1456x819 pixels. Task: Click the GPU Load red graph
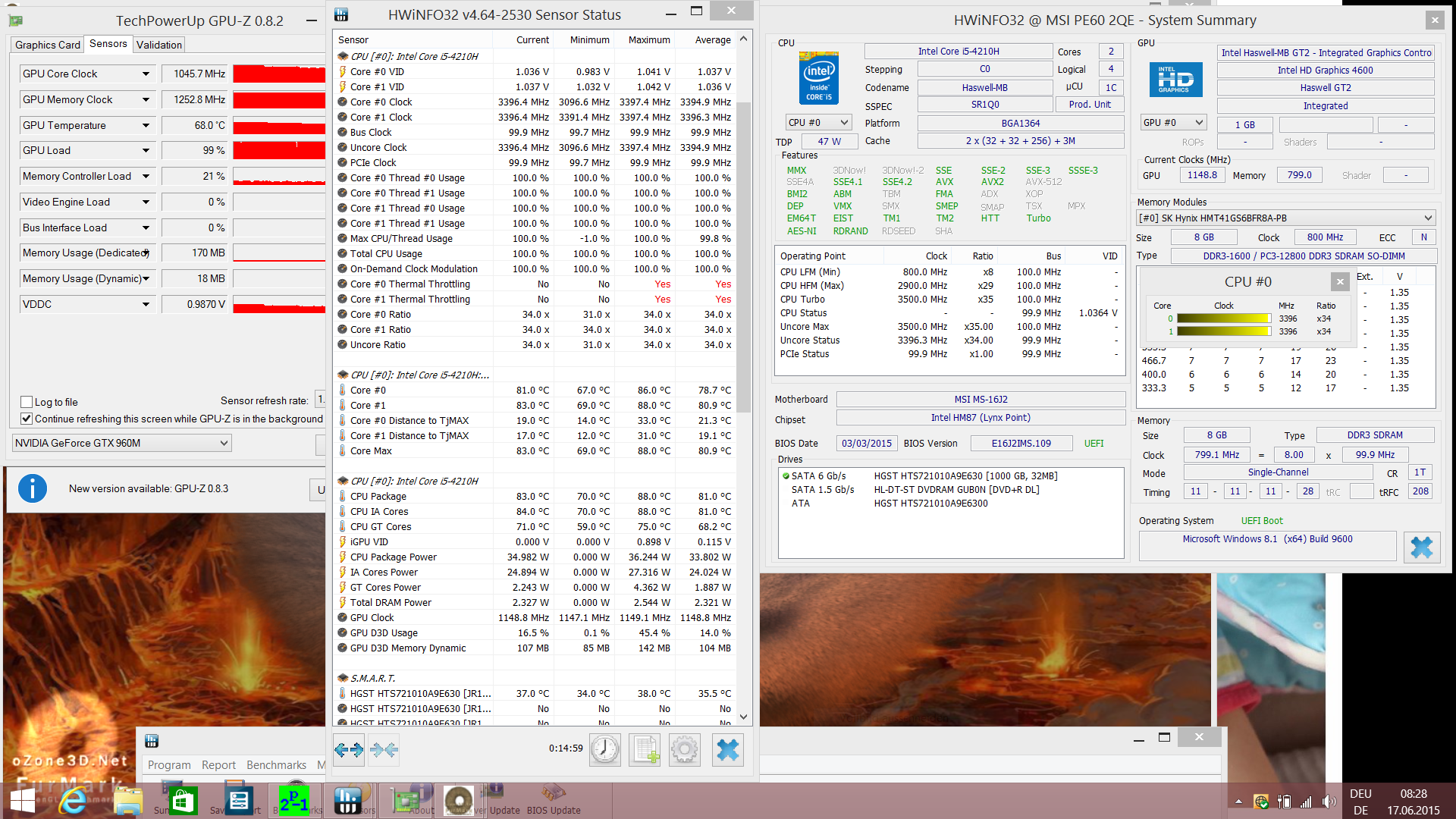(x=279, y=150)
